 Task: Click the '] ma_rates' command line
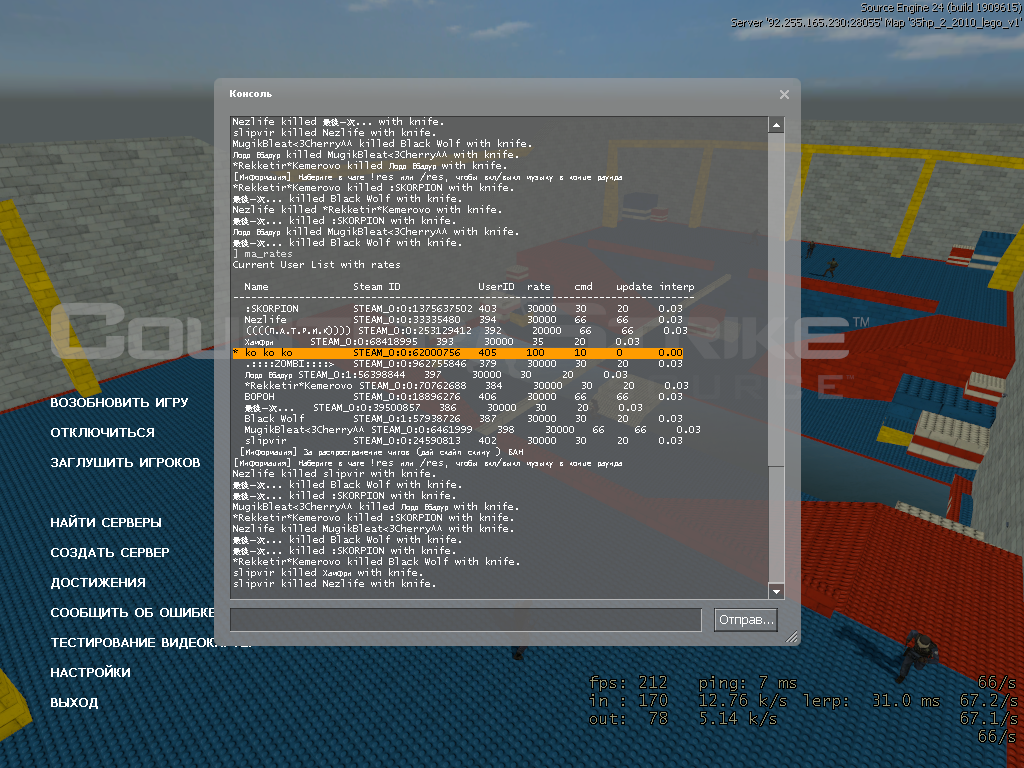pos(263,254)
